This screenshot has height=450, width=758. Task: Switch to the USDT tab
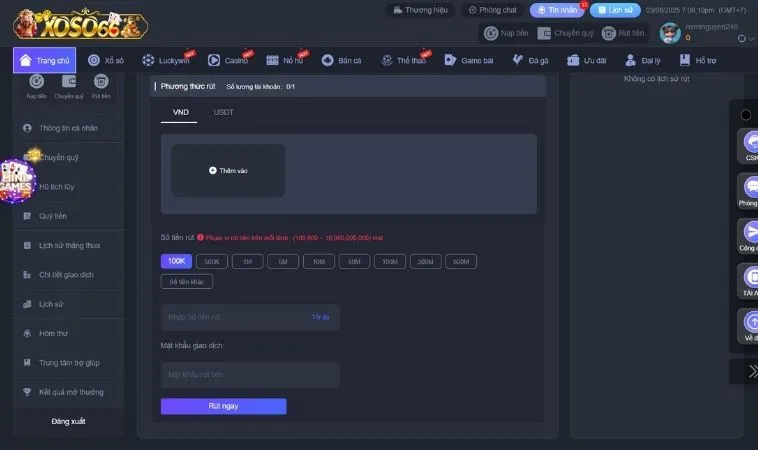(x=223, y=112)
